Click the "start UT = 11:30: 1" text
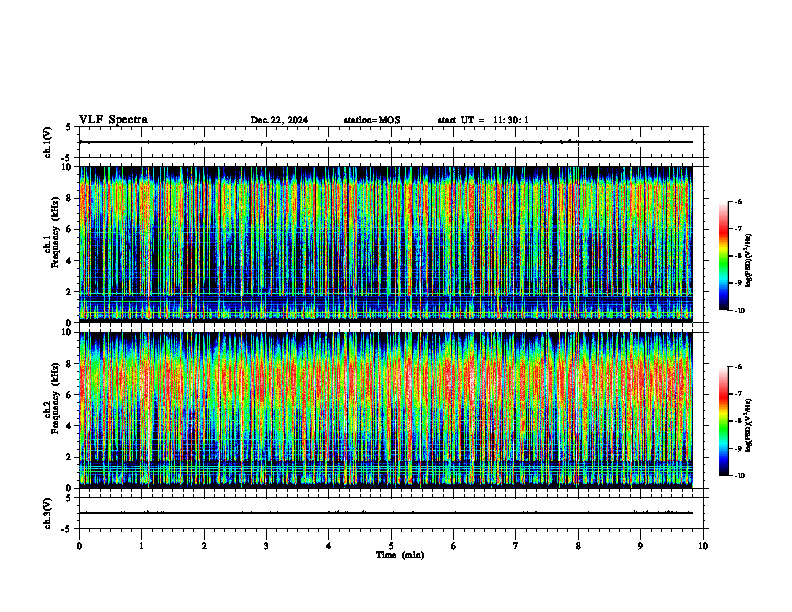 [x=483, y=120]
